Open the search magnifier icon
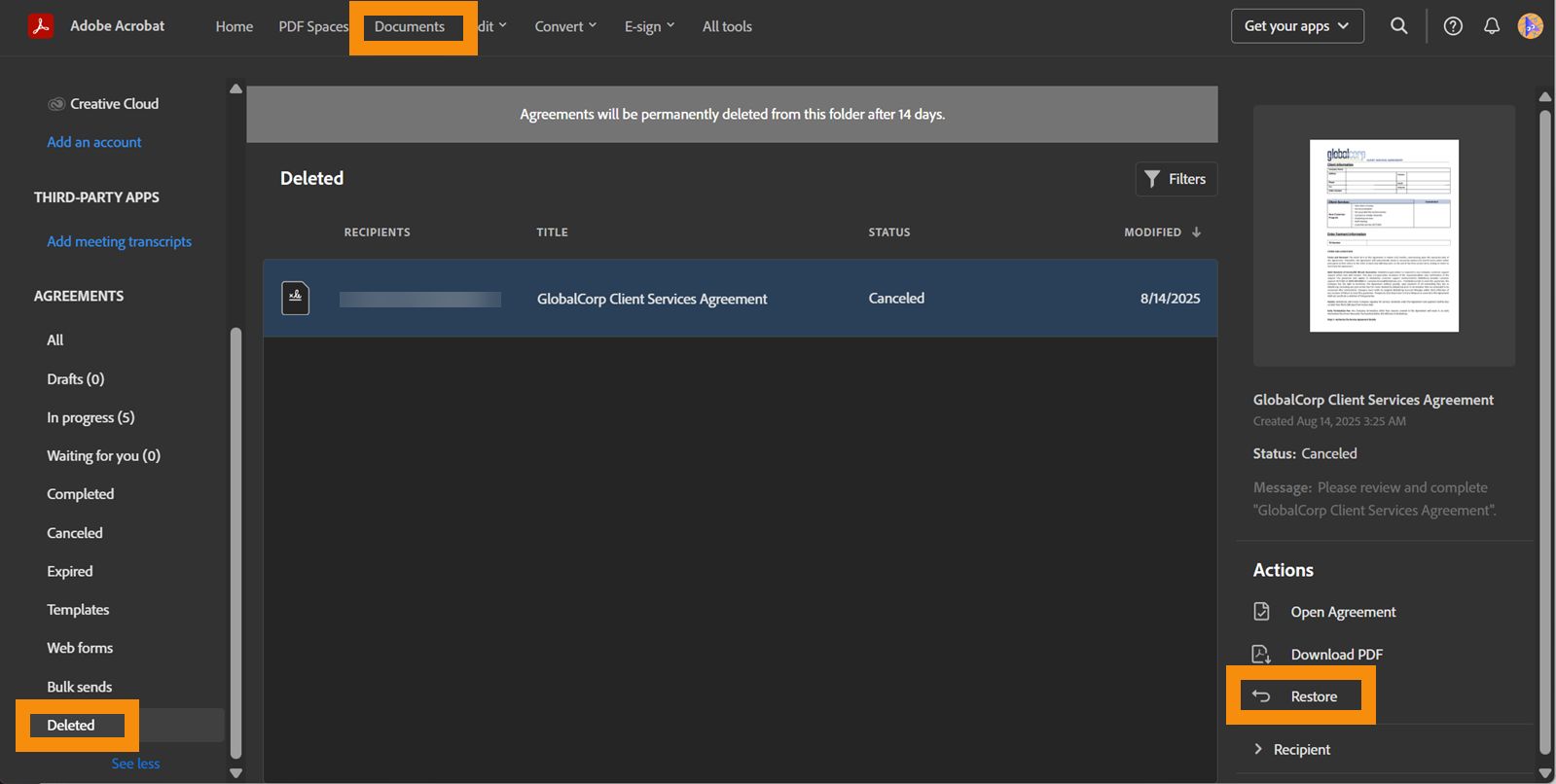Image resolution: width=1556 pixels, height=784 pixels. point(1398,26)
